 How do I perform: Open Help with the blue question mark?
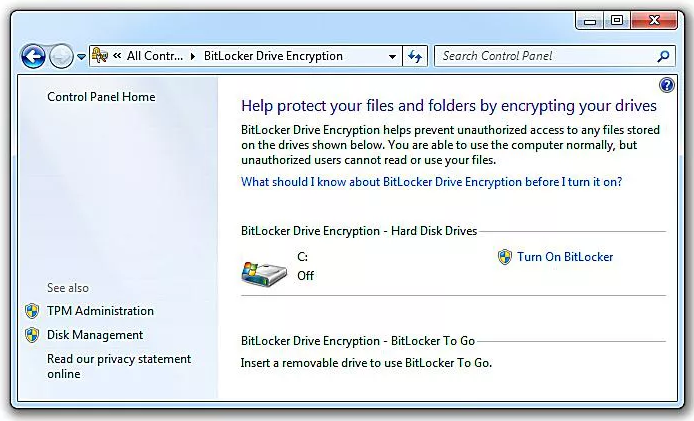click(667, 85)
